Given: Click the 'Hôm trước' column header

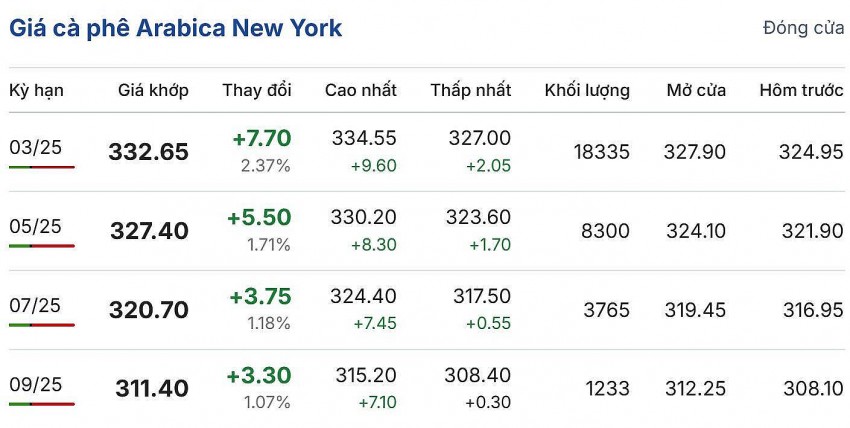Looking at the screenshot, I should tap(801, 90).
